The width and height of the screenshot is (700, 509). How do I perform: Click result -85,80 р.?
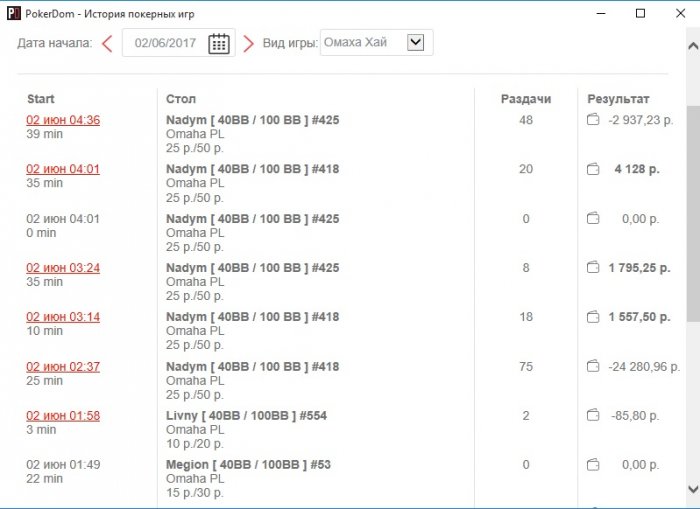tap(635, 416)
